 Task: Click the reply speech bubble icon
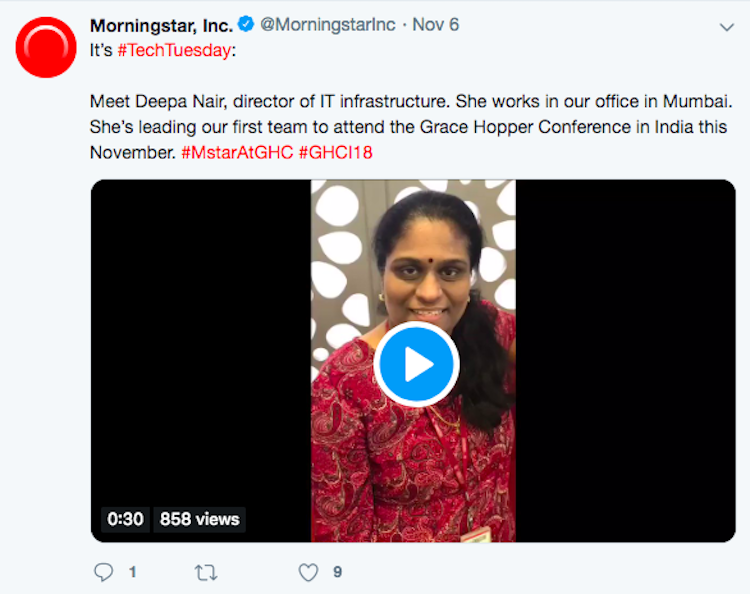pyautogui.click(x=103, y=572)
